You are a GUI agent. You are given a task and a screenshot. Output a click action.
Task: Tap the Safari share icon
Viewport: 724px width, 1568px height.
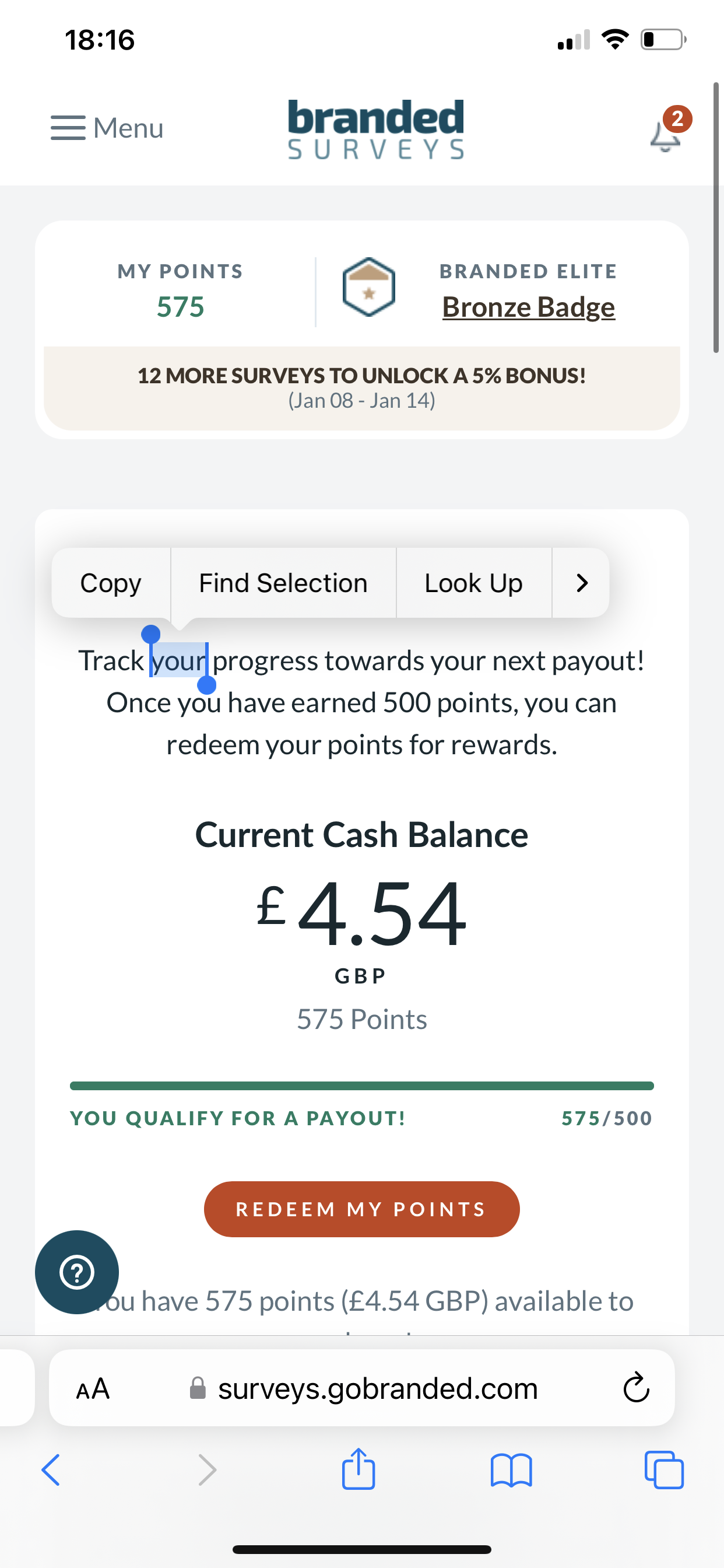359,1469
